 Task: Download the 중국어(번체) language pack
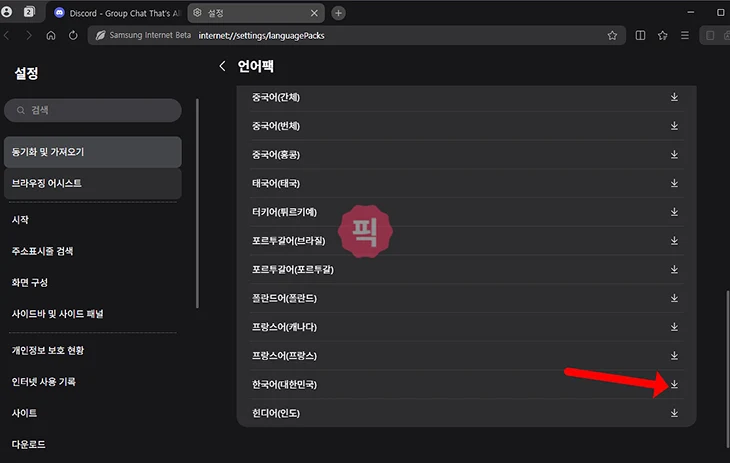674,126
